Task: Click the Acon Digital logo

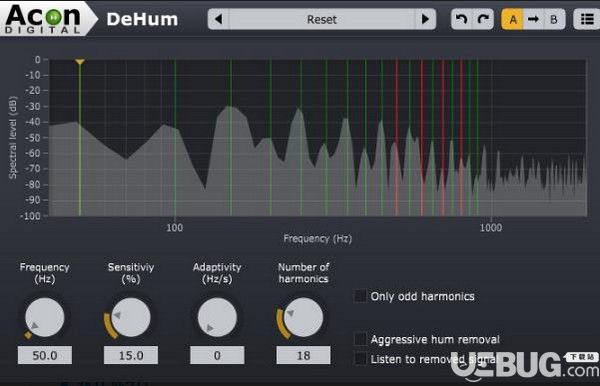Action: [x=43, y=18]
